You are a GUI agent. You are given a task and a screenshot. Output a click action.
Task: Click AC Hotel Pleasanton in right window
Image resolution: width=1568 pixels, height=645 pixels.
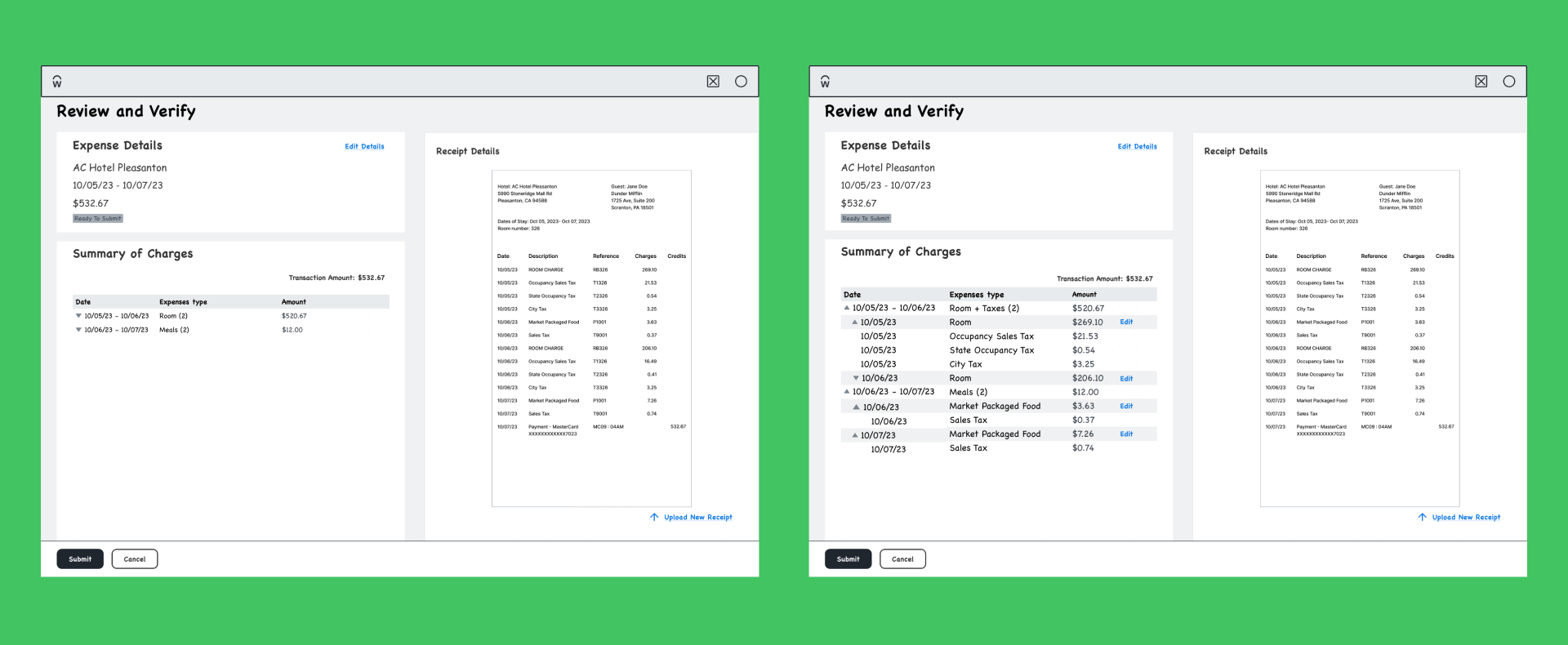tap(888, 167)
